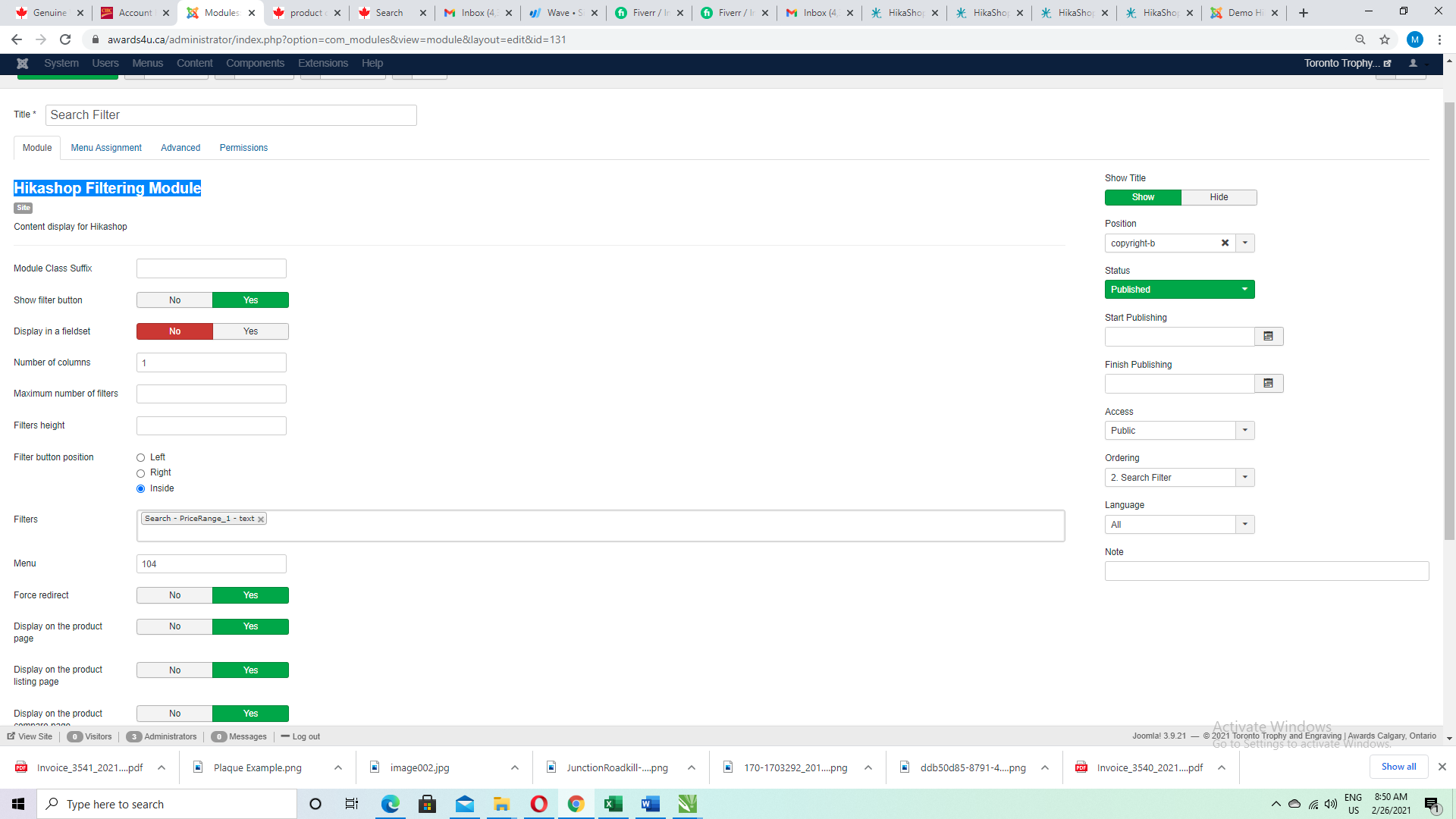Select the Left filter button position

pyautogui.click(x=141, y=458)
